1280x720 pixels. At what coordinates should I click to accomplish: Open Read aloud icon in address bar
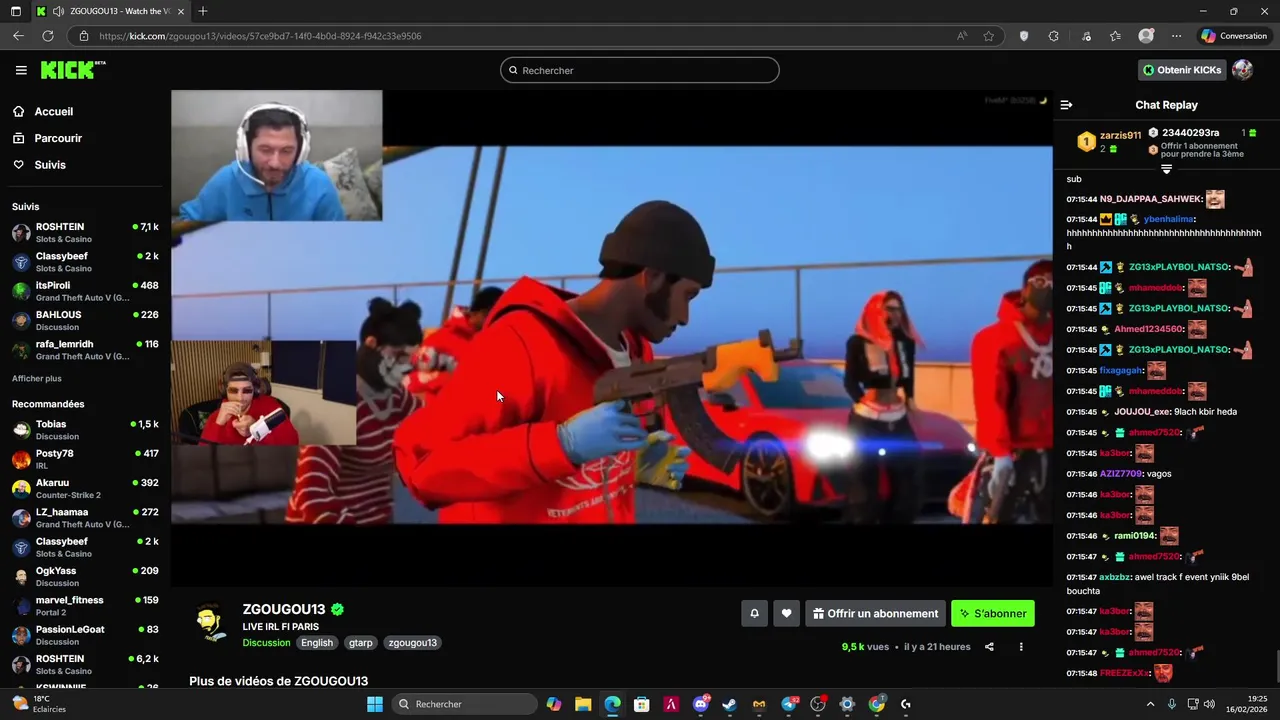coord(962,36)
